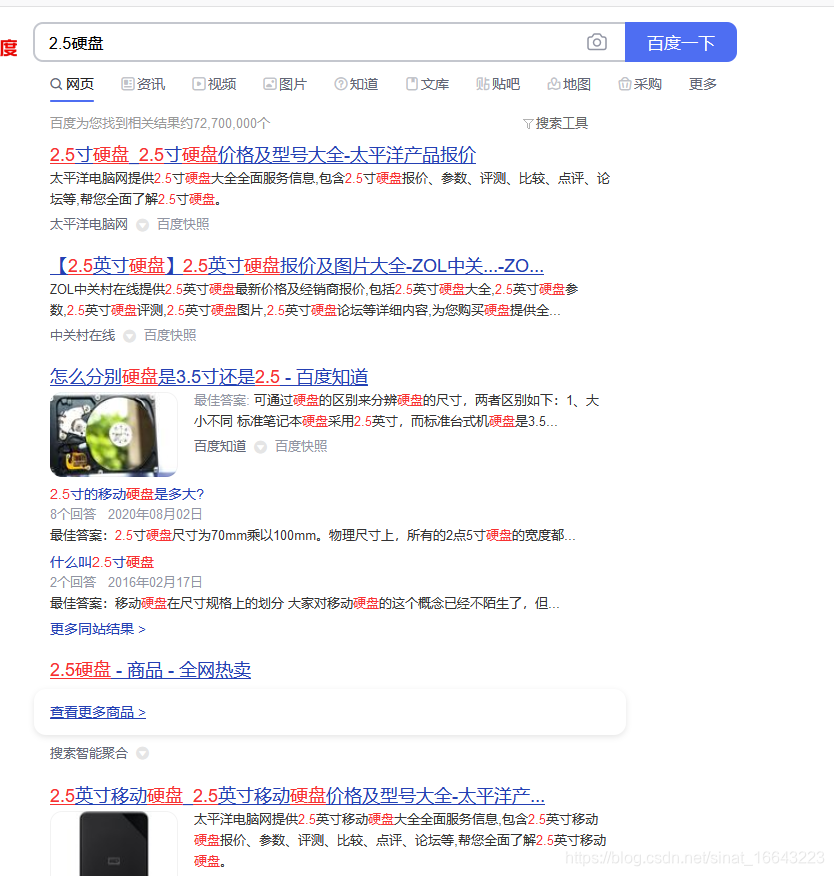Open the ZOL中关村 2.5英寸硬盘报价 result
The height and width of the screenshot is (876, 834).
[x=297, y=266]
